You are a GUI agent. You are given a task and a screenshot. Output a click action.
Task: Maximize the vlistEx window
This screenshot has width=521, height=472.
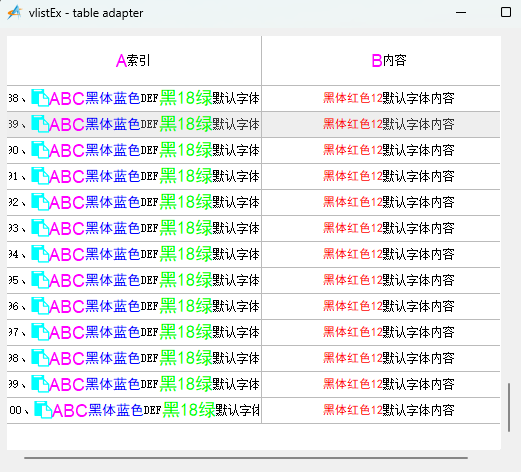506,12
